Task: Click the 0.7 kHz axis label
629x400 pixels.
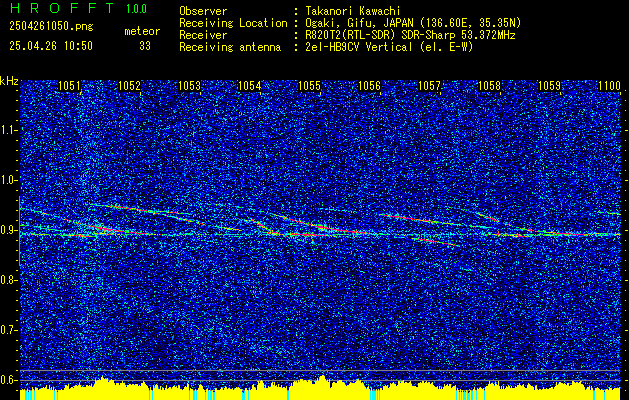Action: click(8, 330)
